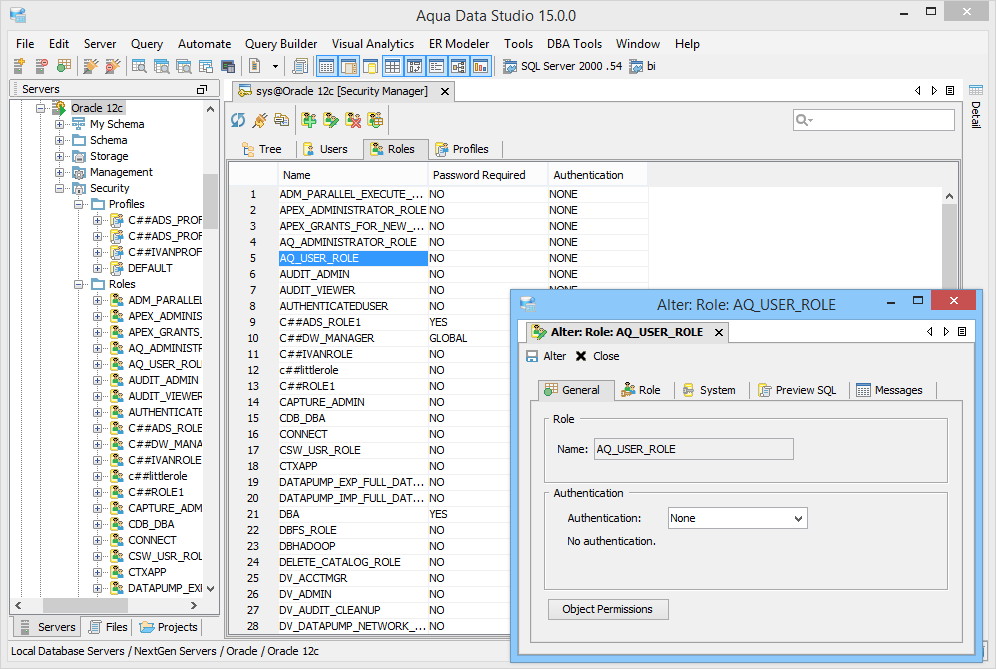Click the first magnifier window icon in main toolbar
The image size is (996, 669).
point(139,66)
